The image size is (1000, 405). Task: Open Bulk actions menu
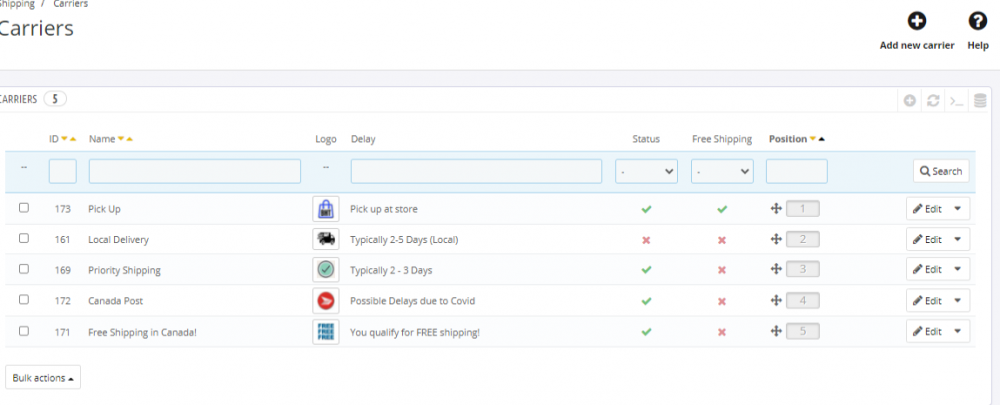[x=43, y=378]
